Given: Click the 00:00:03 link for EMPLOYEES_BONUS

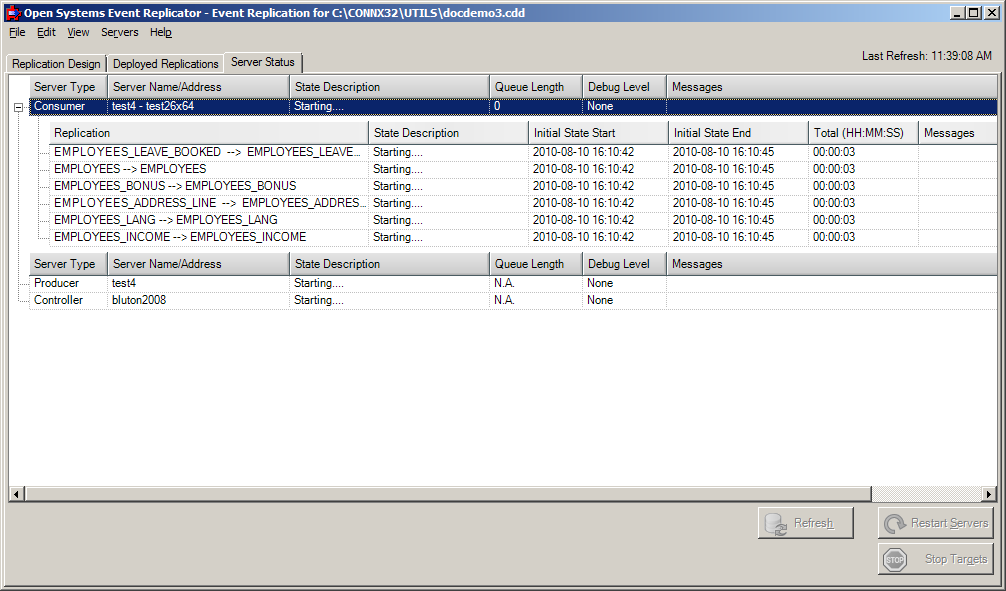Looking at the screenshot, I should tap(833, 185).
